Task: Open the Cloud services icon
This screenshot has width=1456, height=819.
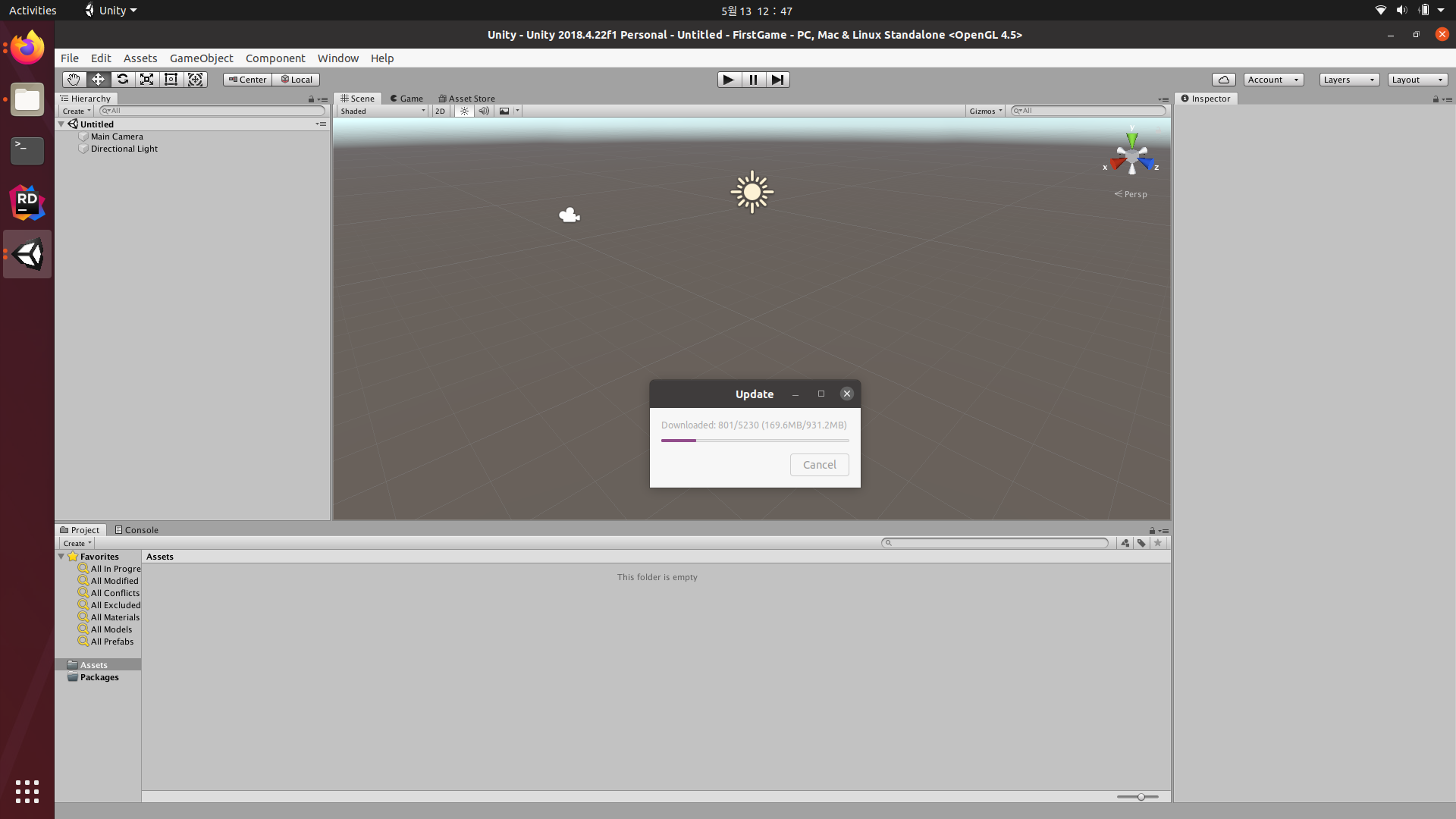Action: pos(1223,80)
